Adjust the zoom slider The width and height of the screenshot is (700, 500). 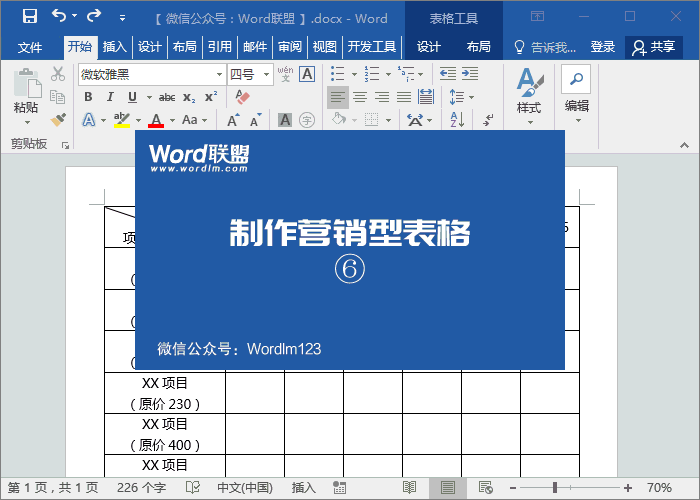click(x=555, y=488)
